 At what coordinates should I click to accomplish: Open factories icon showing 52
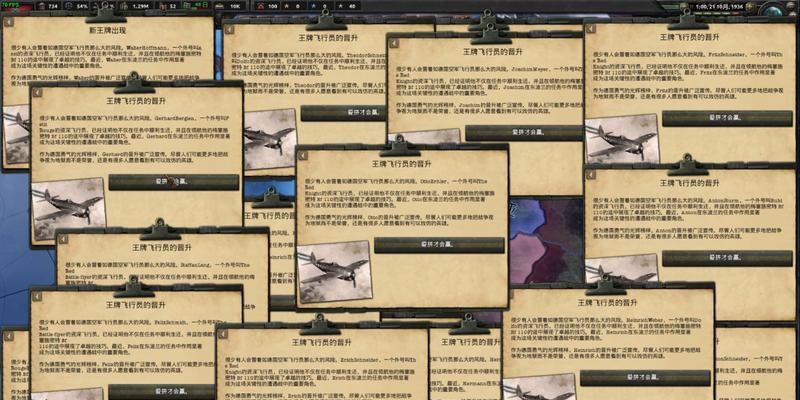point(164,6)
